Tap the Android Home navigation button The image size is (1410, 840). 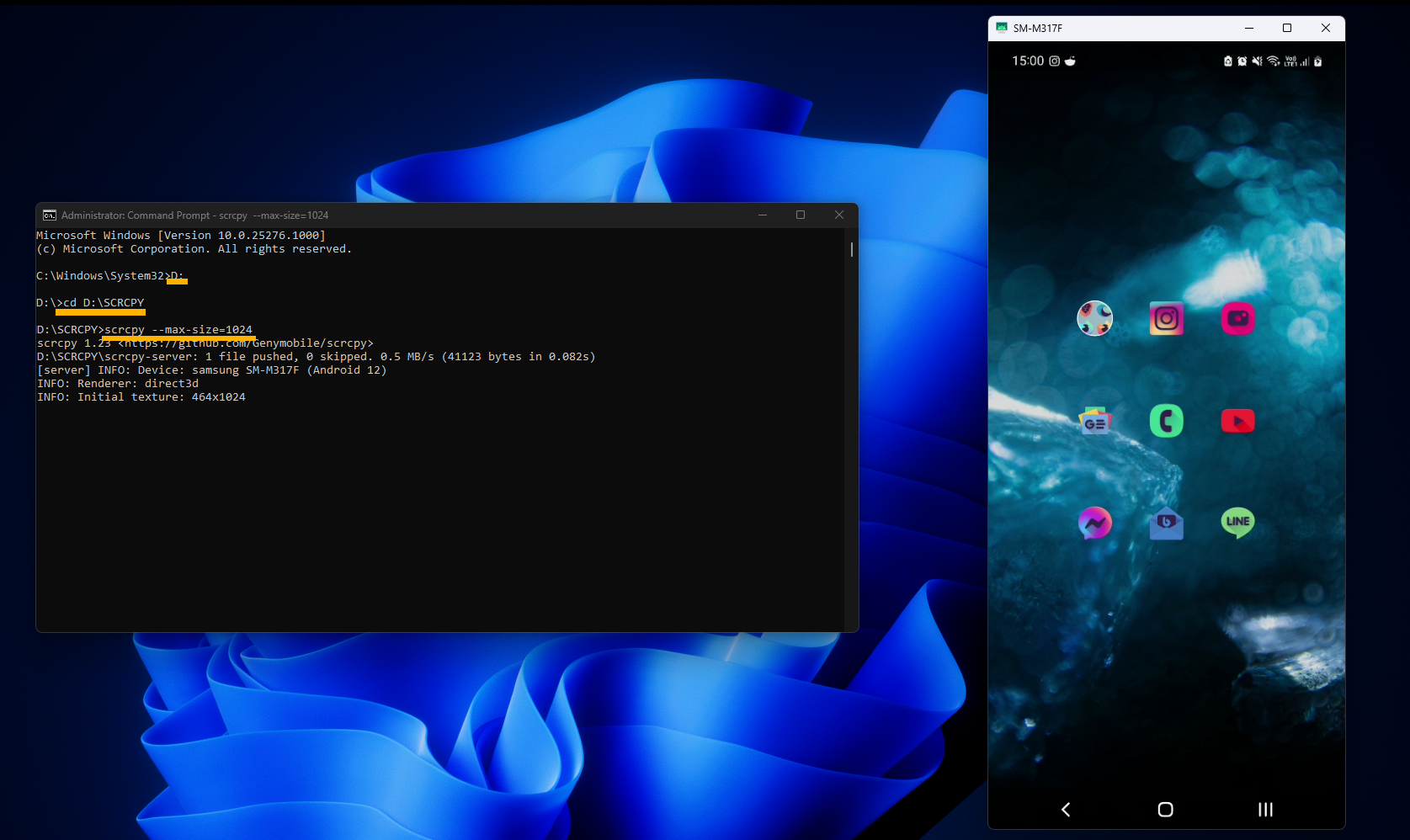point(1165,809)
